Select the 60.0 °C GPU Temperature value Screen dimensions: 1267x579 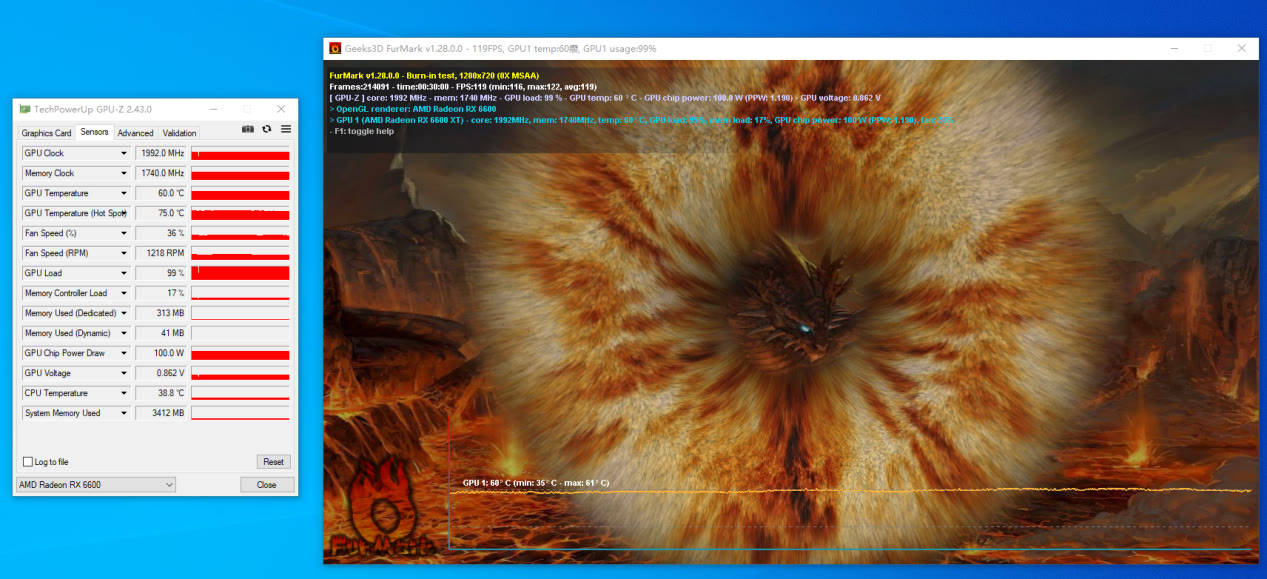pyautogui.click(x=161, y=193)
